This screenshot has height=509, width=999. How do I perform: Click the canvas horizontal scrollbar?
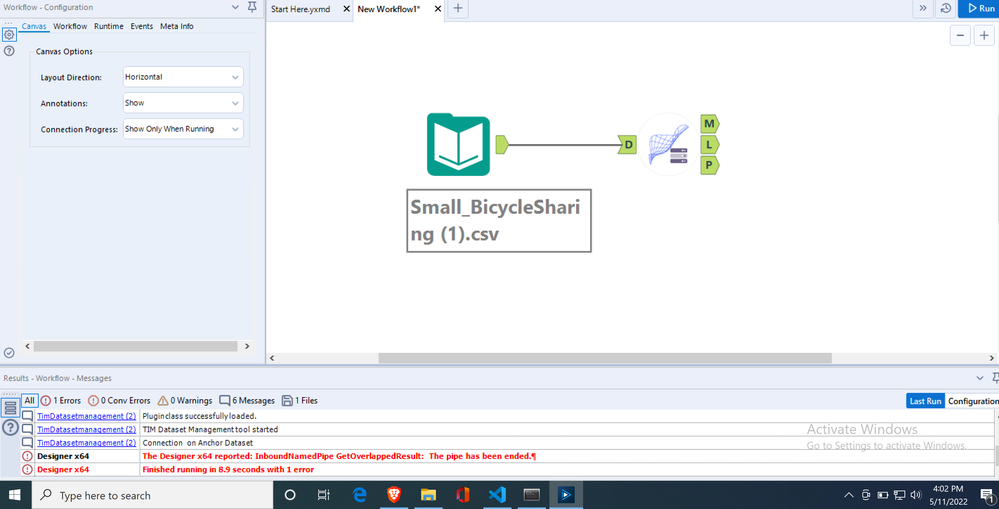point(605,358)
